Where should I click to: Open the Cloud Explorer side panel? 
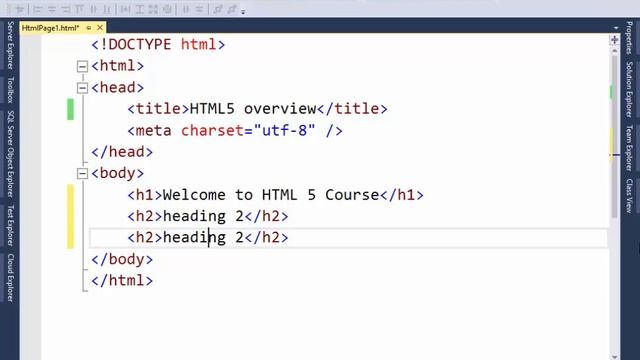(10, 278)
